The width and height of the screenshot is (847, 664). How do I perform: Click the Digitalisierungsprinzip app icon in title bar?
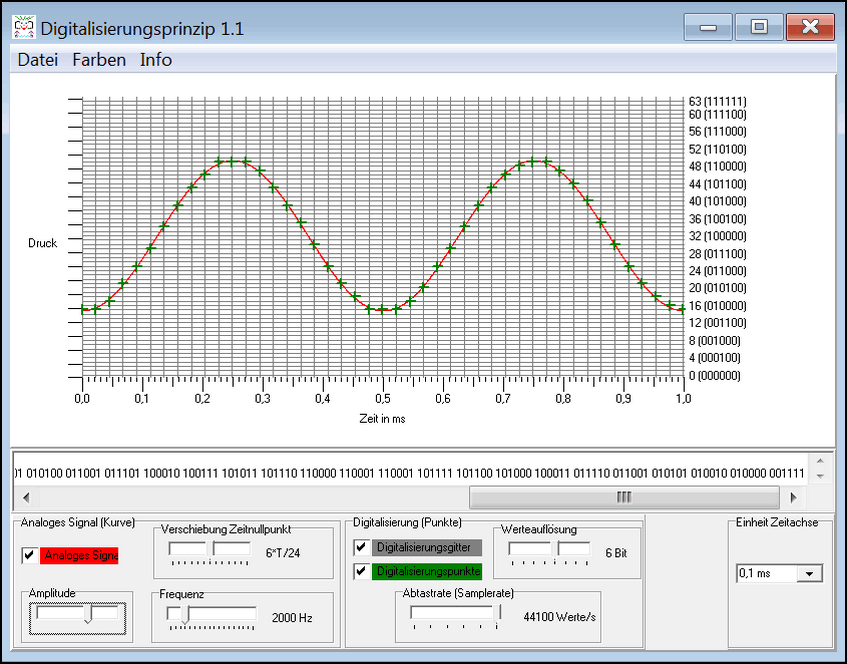[x=24, y=28]
